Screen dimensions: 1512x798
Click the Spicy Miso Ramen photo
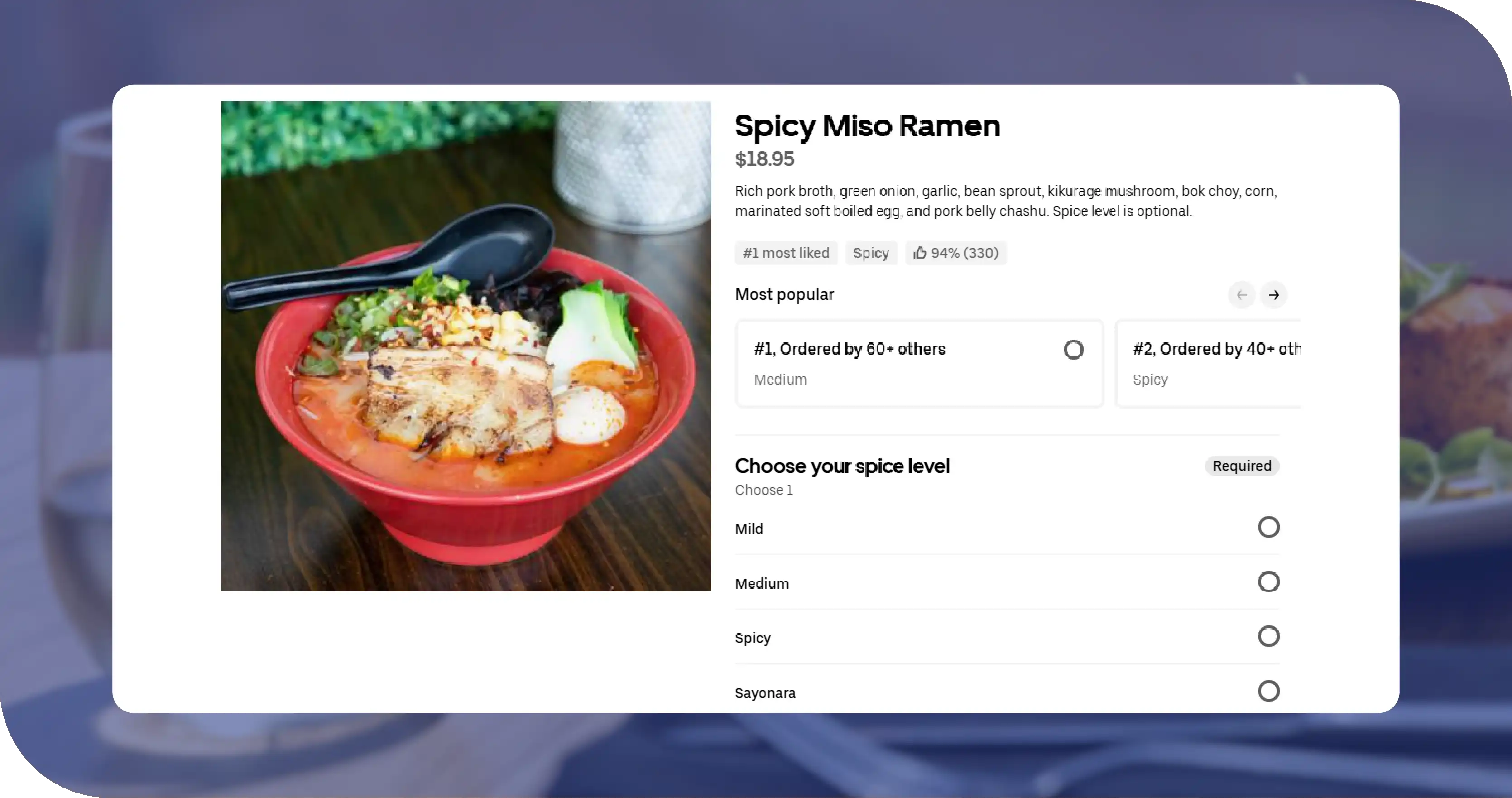(466, 346)
